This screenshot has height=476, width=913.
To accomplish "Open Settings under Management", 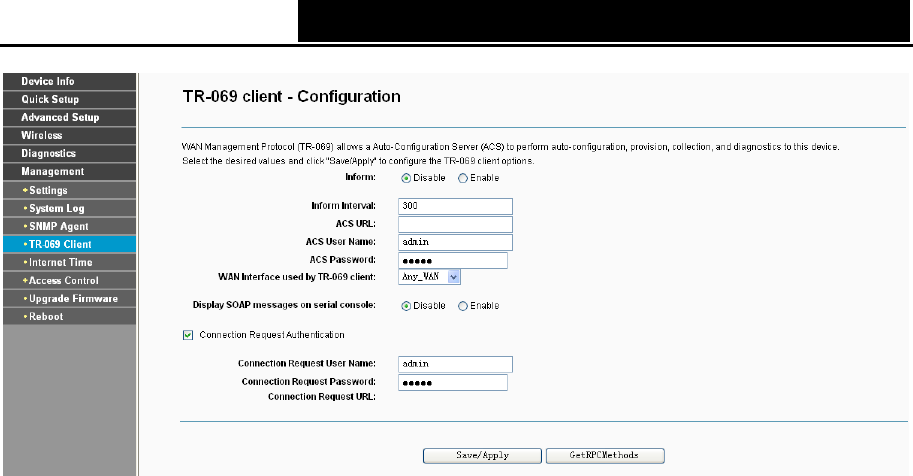I will (69, 191).
